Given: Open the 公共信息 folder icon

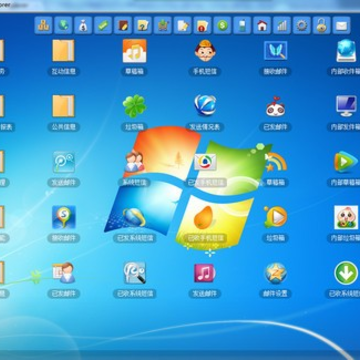Looking at the screenshot, I should 63,106.
